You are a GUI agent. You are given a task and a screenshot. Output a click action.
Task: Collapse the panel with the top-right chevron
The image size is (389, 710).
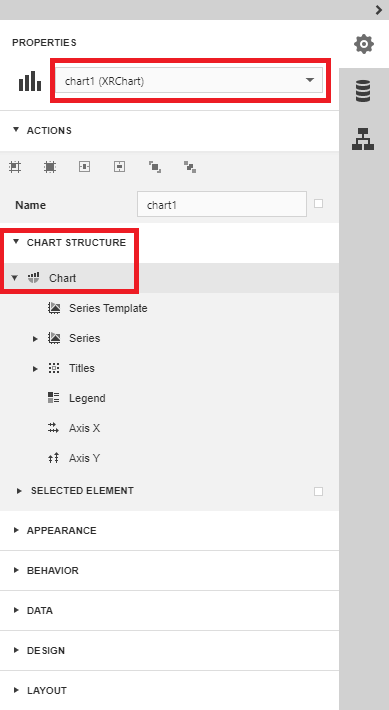(379, 10)
